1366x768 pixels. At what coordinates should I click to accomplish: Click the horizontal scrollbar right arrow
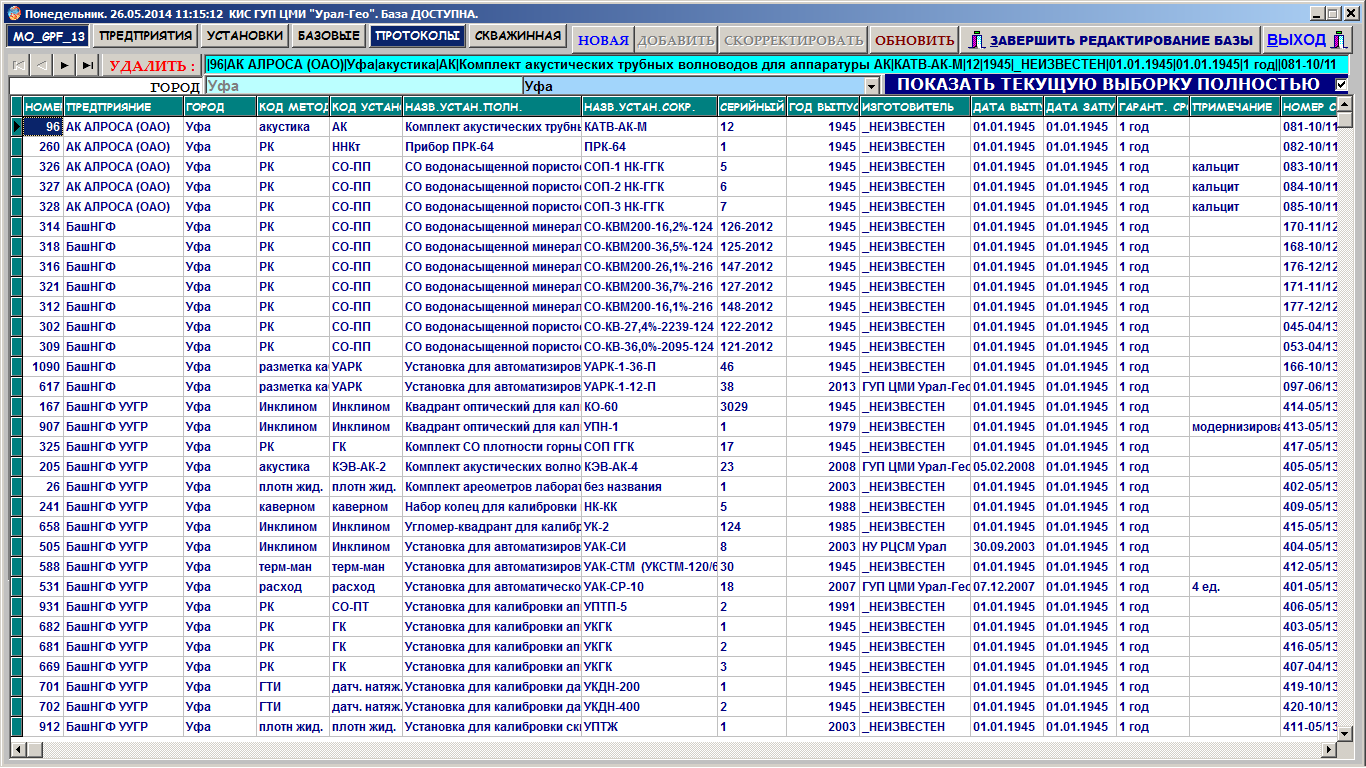[1330, 749]
